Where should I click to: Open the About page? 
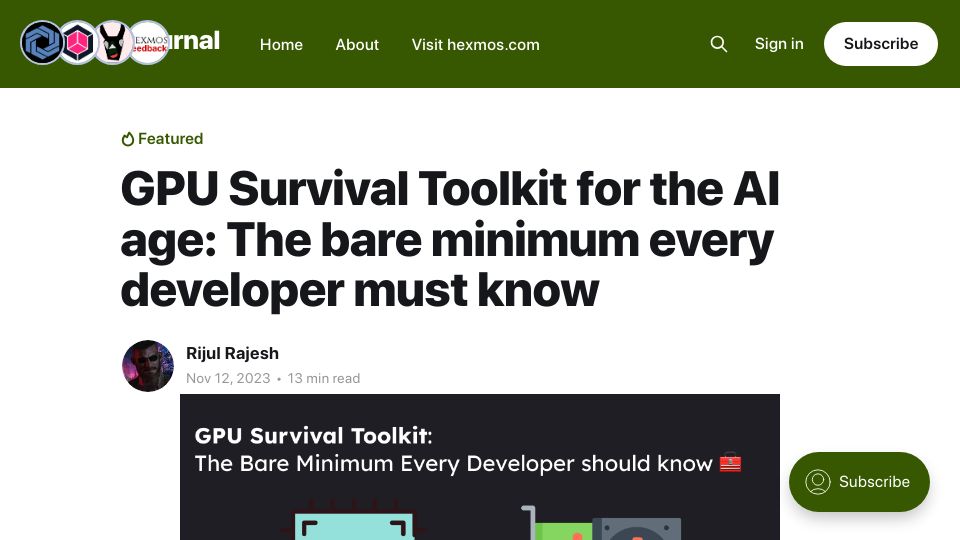pos(357,45)
